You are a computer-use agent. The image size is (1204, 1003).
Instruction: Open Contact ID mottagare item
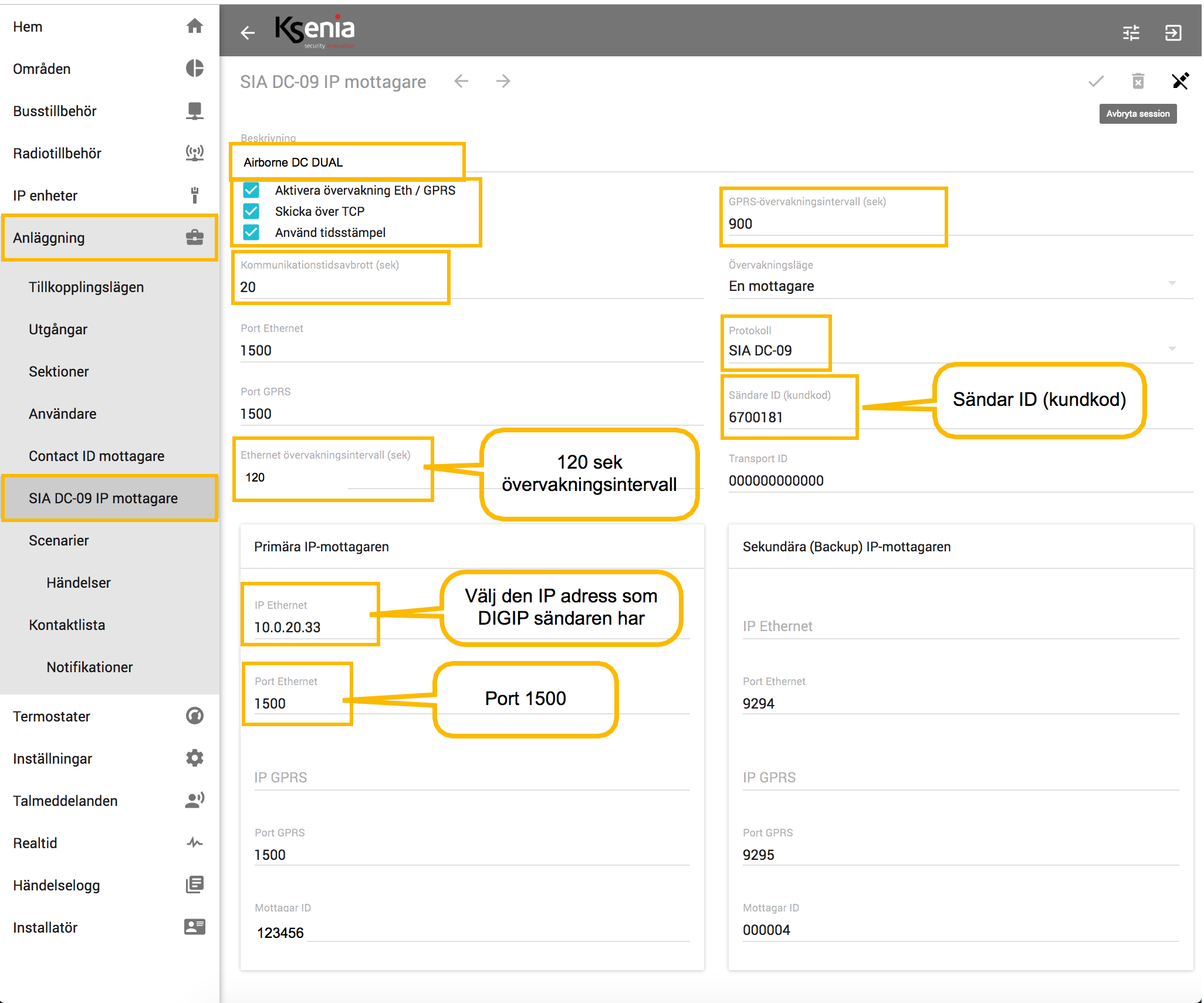[x=110, y=456]
